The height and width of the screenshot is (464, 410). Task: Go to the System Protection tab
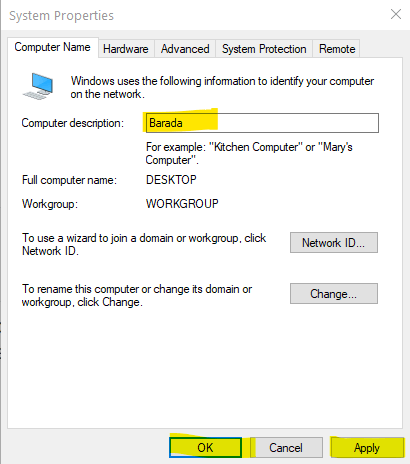coord(264,49)
